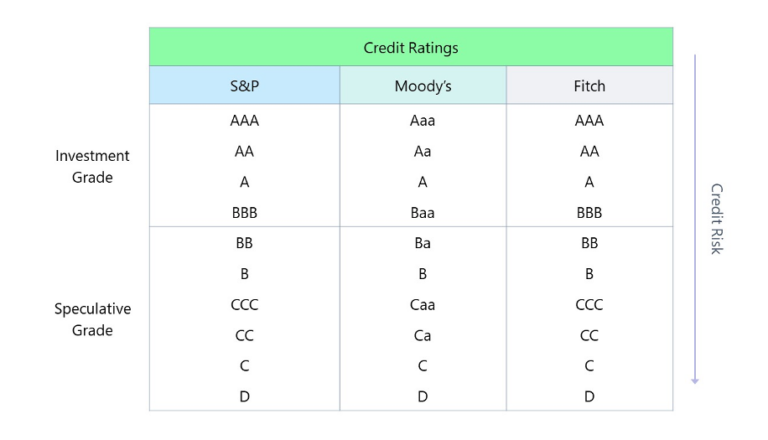This screenshot has width=768, height=440.
Task: Pick the Aa rating under Moody's
Action: 423,152
